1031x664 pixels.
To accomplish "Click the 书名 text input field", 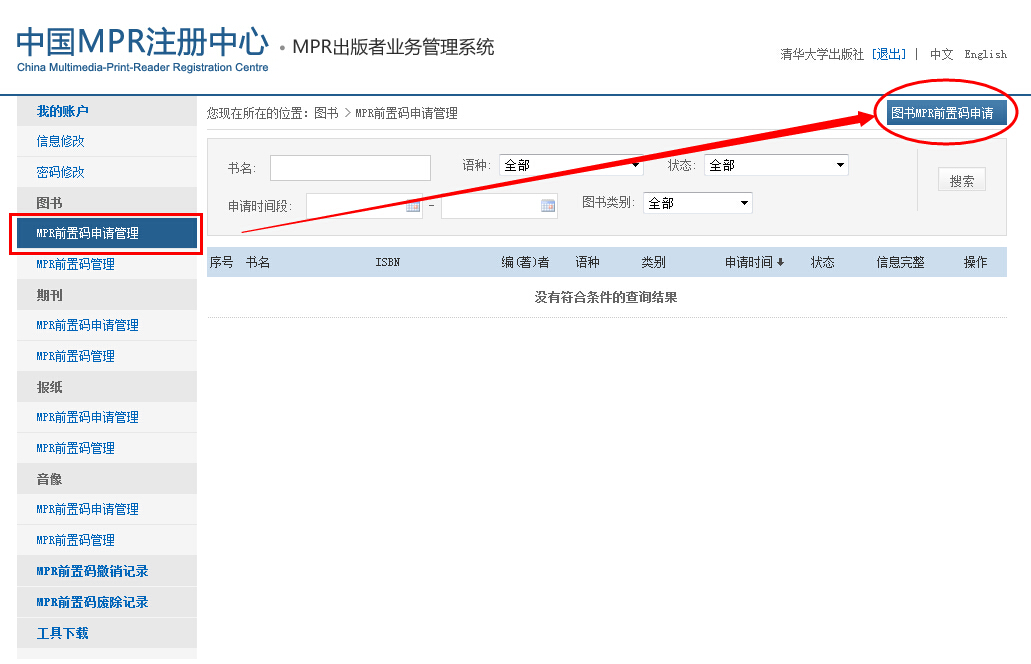I will pyautogui.click(x=350, y=167).
